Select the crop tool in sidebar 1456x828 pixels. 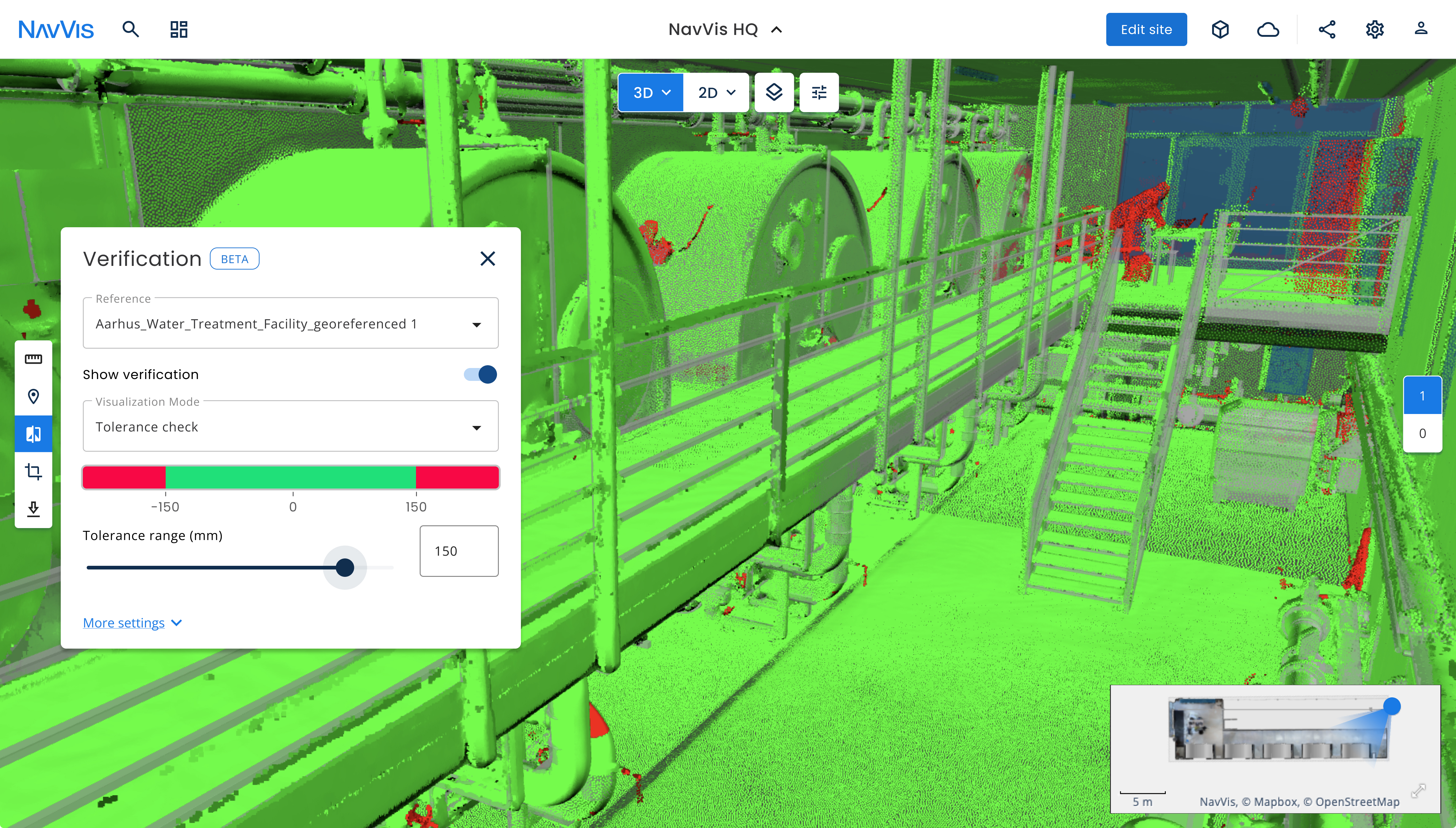[x=33, y=471]
